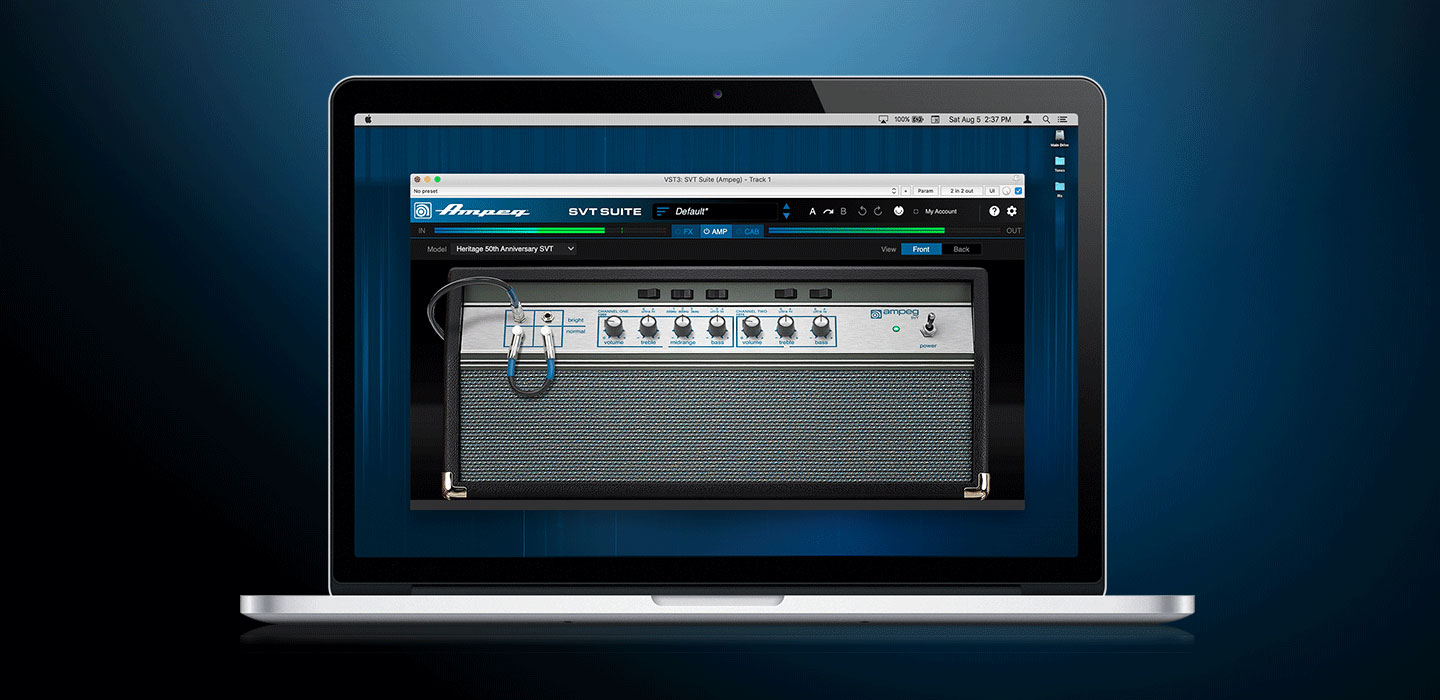Screen dimensions: 1440x700
Task: Click the Param button
Action: click(x=925, y=190)
